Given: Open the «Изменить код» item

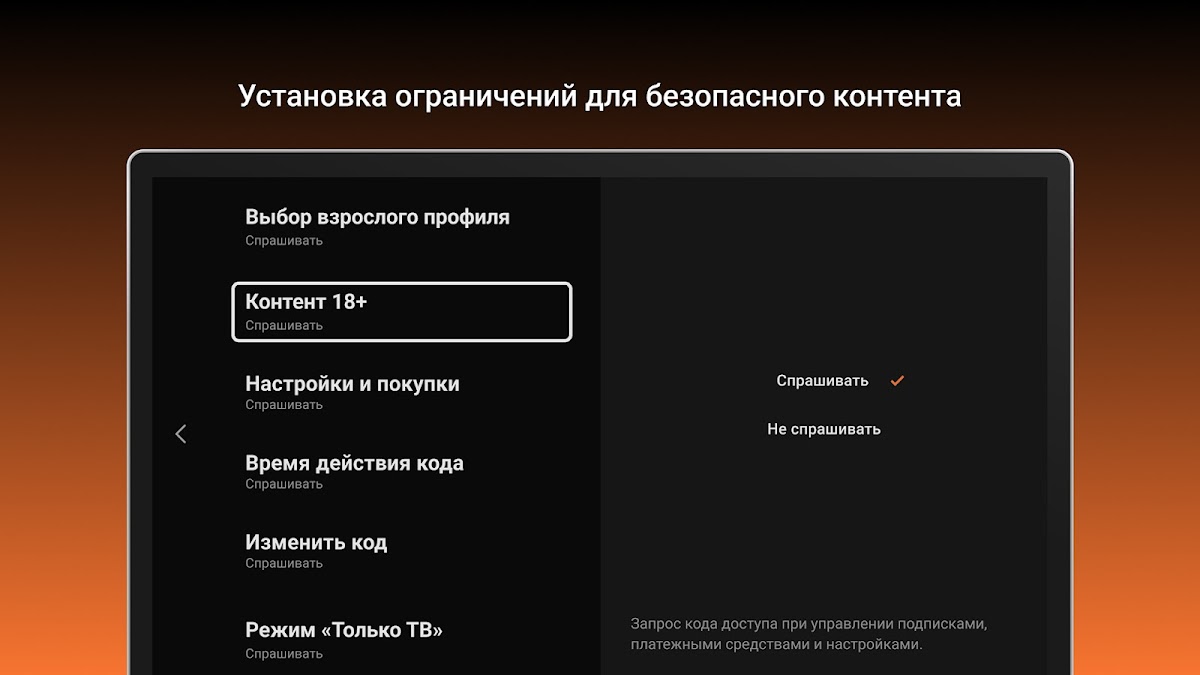Looking at the screenshot, I should pyautogui.click(x=316, y=542).
